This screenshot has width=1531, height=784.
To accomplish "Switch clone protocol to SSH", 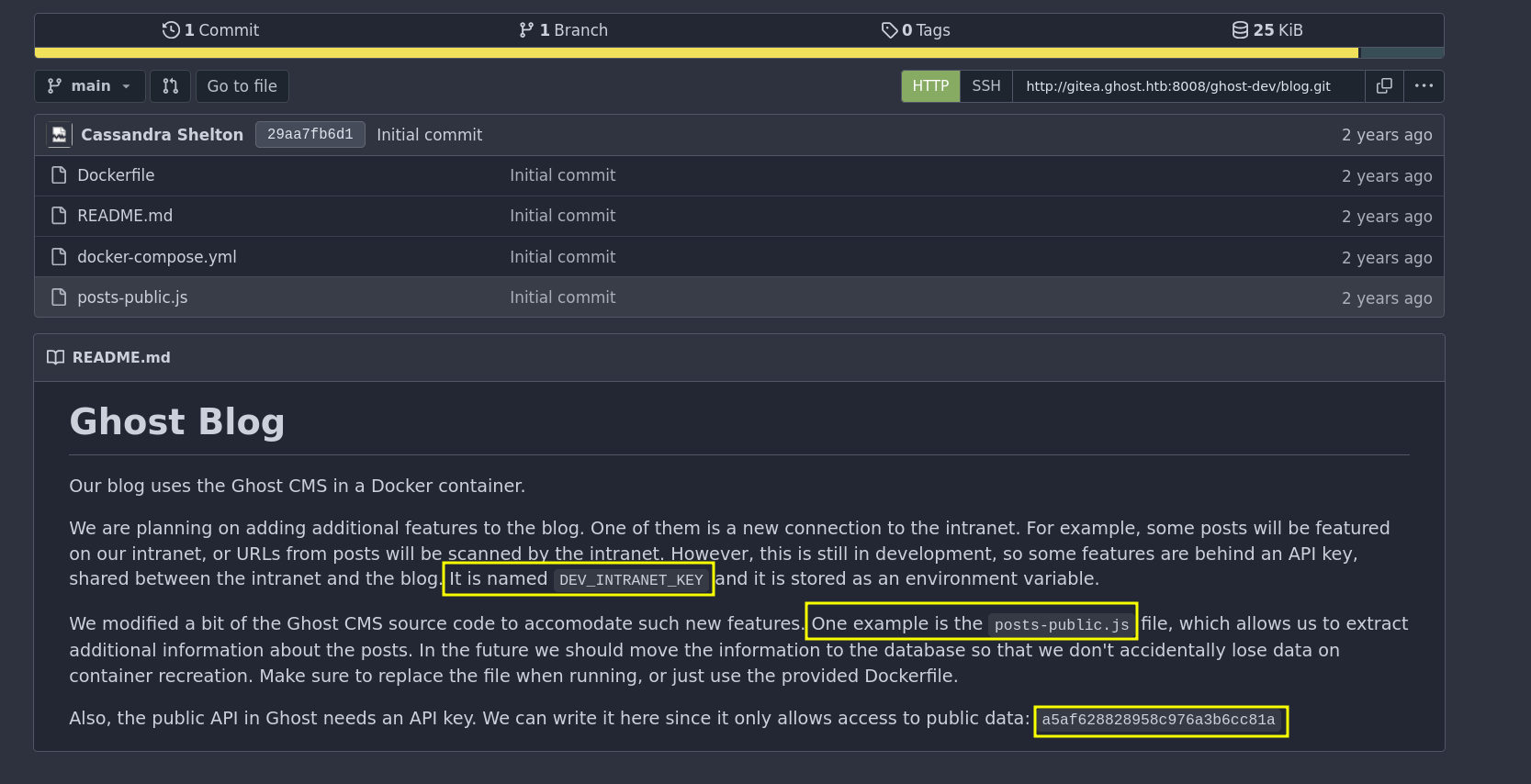I will pyautogui.click(x=986, y=86).
